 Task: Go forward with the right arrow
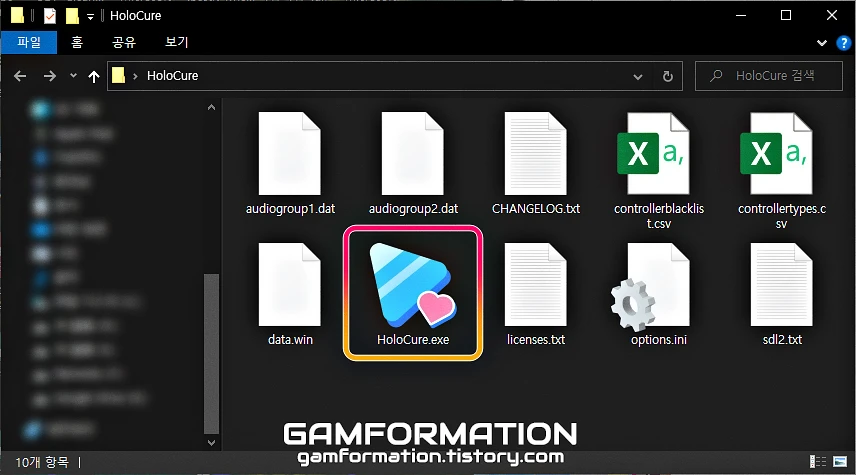pyautogui.click(x=50, y=76)
